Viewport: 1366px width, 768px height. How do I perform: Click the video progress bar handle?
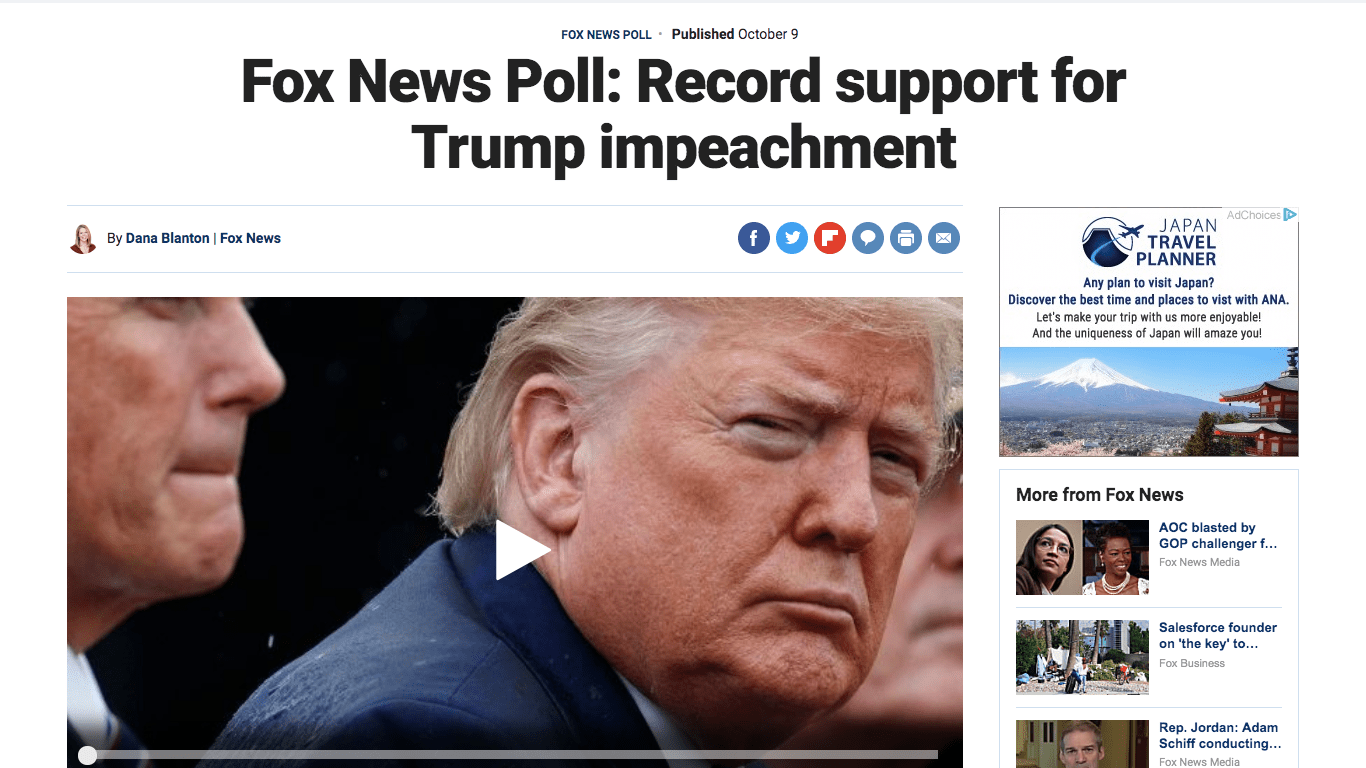click(x=88, y=756)
